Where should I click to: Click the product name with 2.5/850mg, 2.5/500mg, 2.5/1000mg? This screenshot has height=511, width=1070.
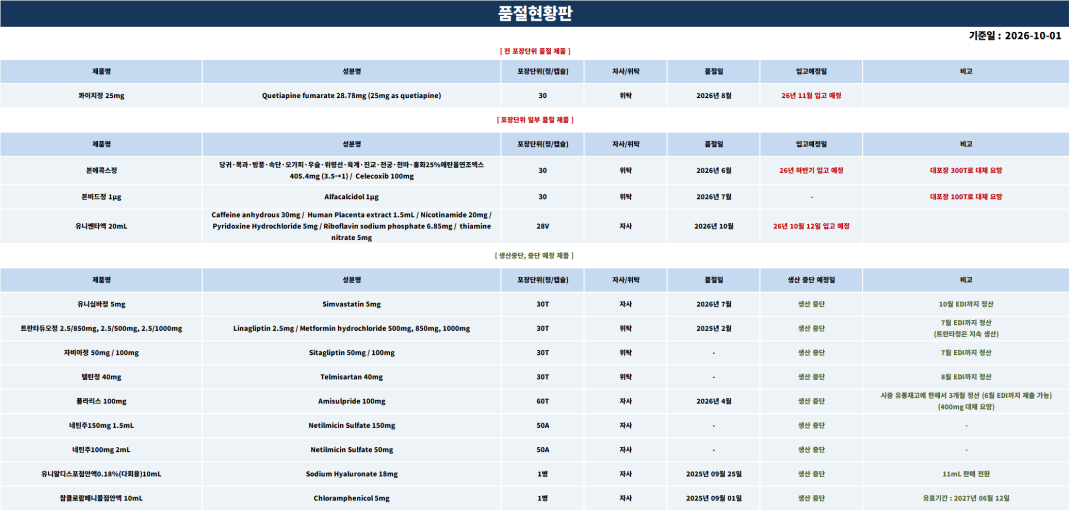pyautogui.click(x=101, y=328)
